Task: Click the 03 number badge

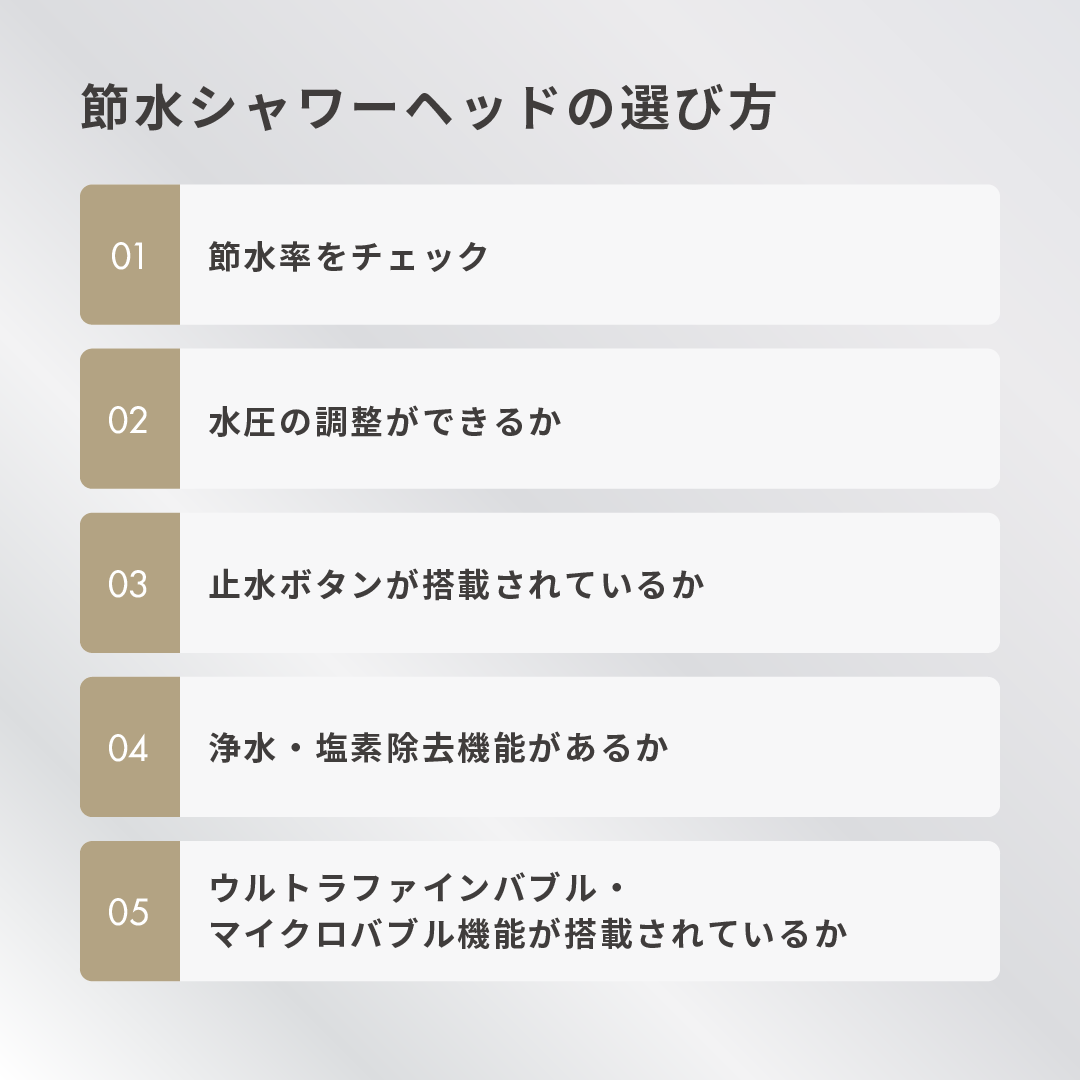Action: (129, 583)
